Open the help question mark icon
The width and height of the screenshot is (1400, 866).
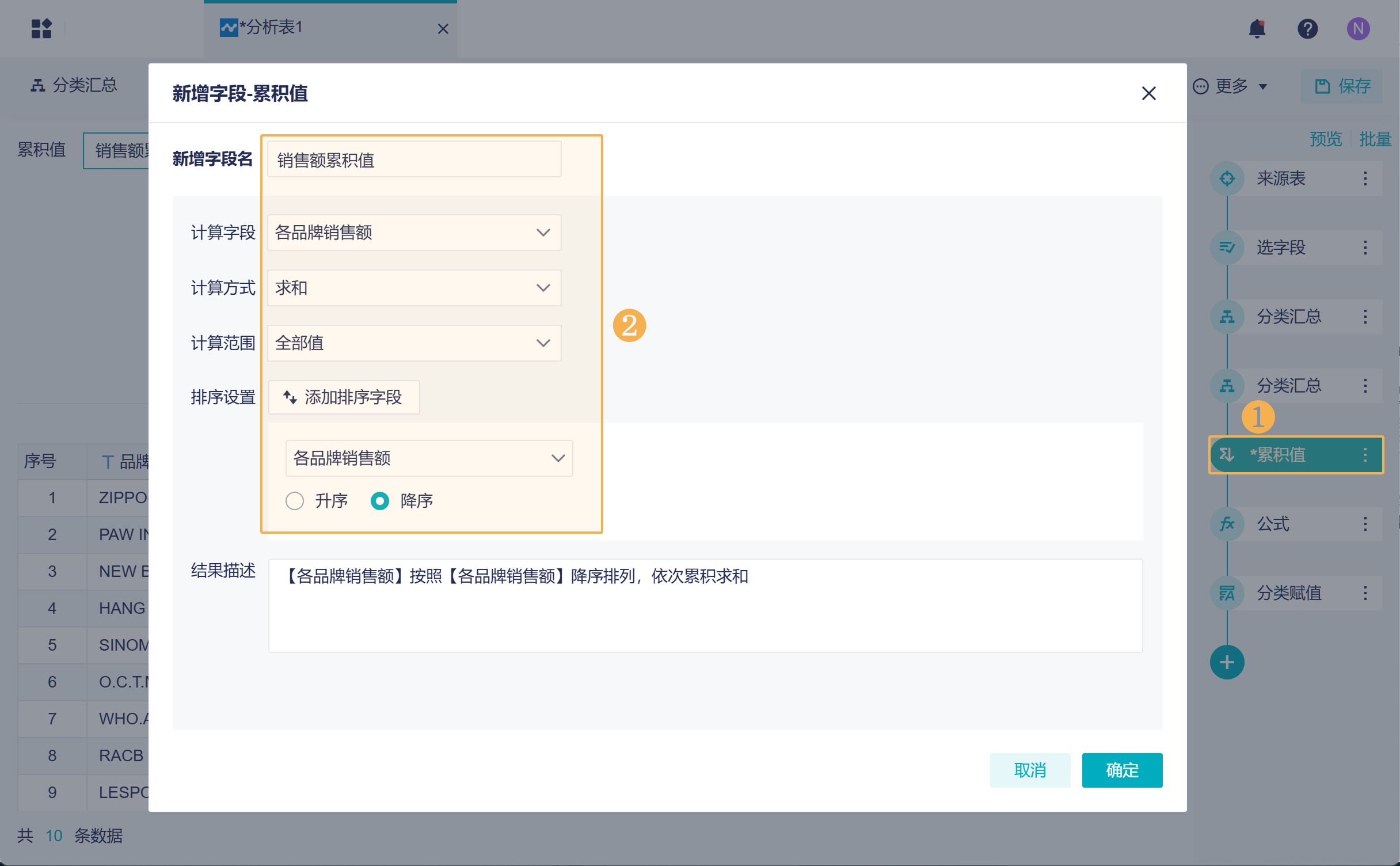coord(1307,28)
